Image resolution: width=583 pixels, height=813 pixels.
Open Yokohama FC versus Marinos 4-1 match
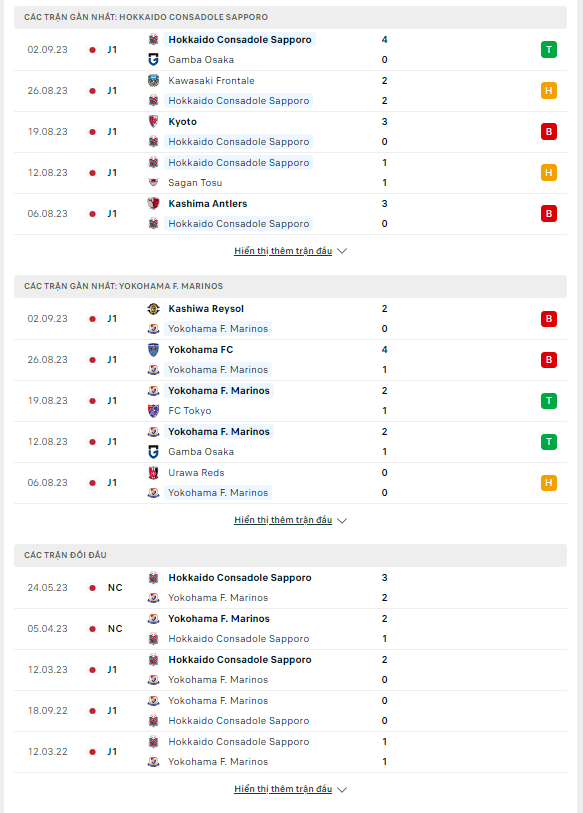290,360
